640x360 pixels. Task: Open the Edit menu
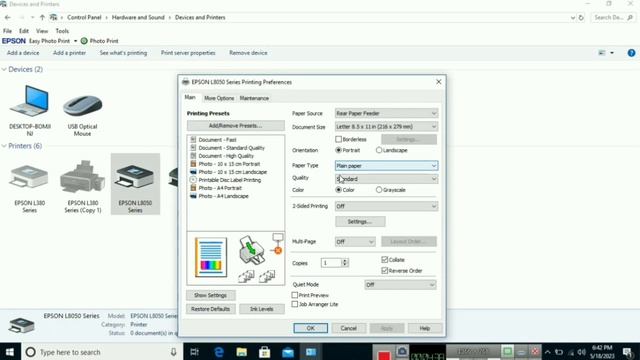[24, 31]
